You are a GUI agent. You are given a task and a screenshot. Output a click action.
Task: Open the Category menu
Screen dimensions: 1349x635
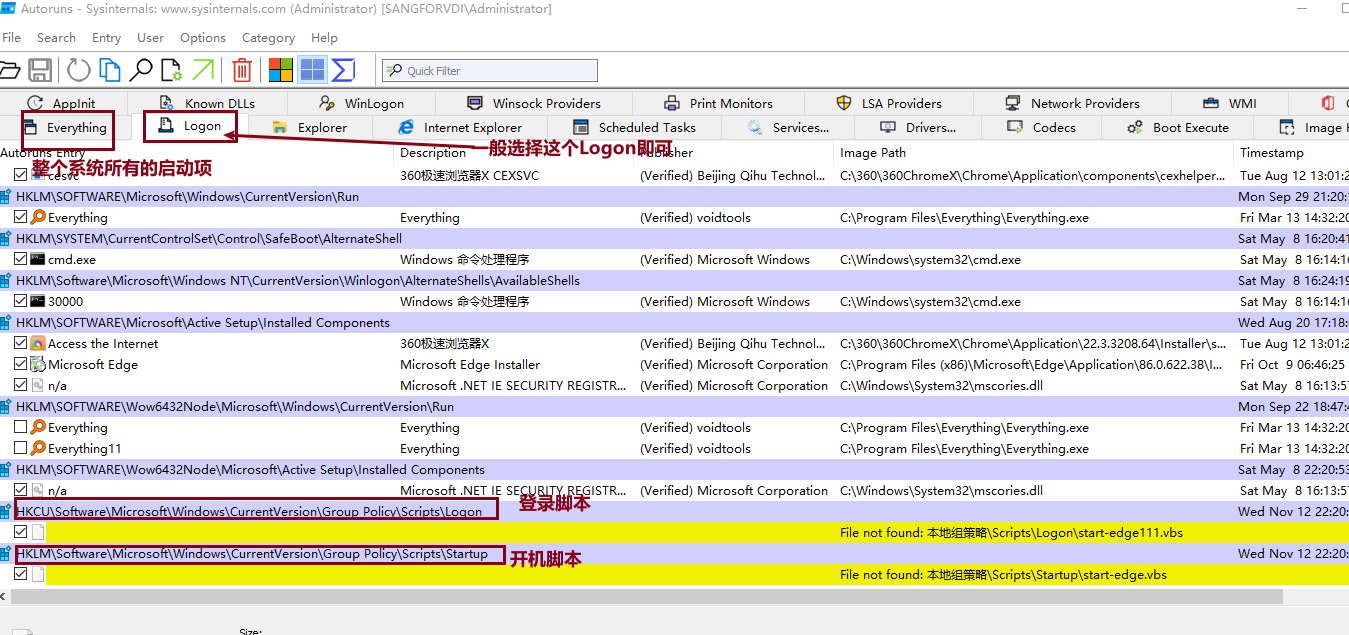pos(268,38)
